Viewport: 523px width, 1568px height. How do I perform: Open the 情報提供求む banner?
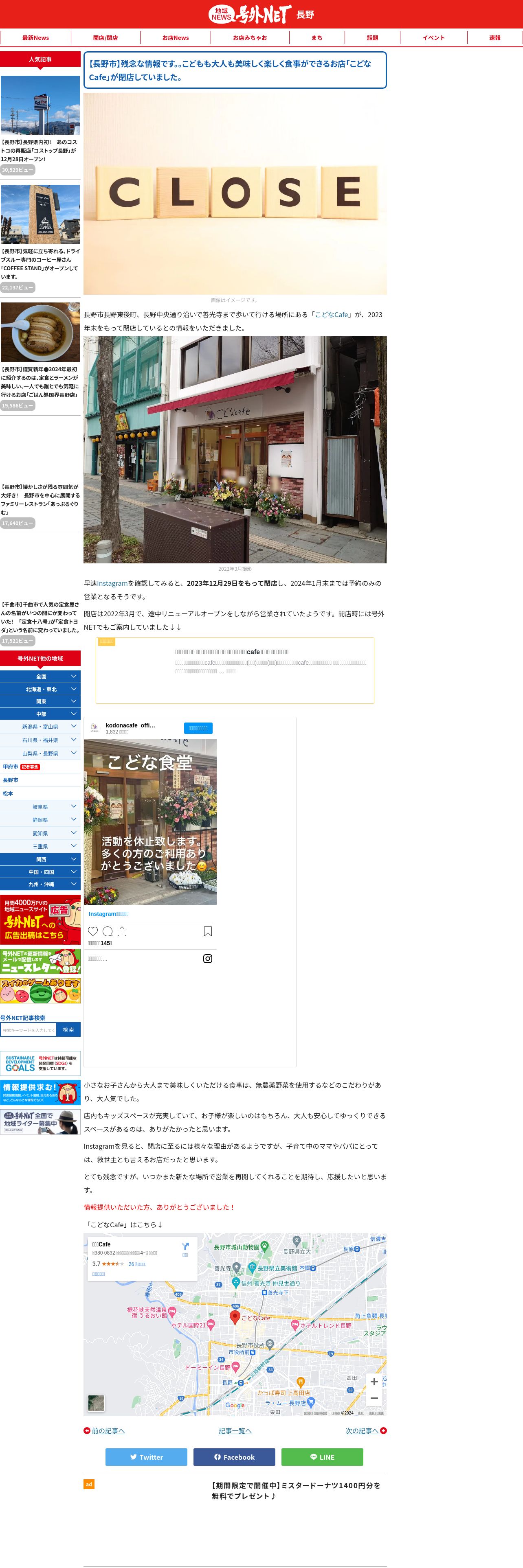pyautogui.click(x=40, y=1093)
